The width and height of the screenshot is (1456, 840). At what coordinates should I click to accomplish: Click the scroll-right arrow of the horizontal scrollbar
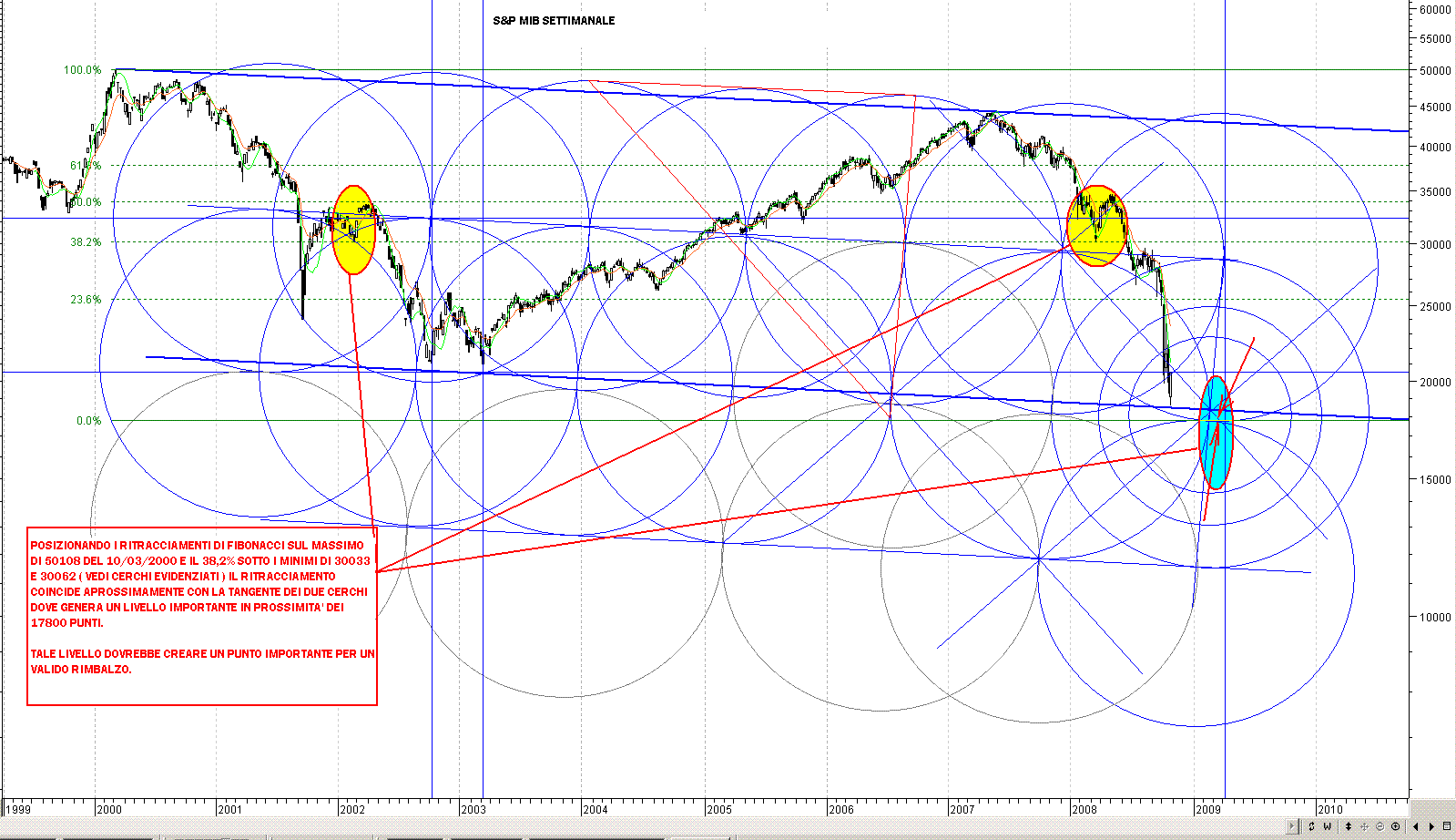coord(1292,826)
